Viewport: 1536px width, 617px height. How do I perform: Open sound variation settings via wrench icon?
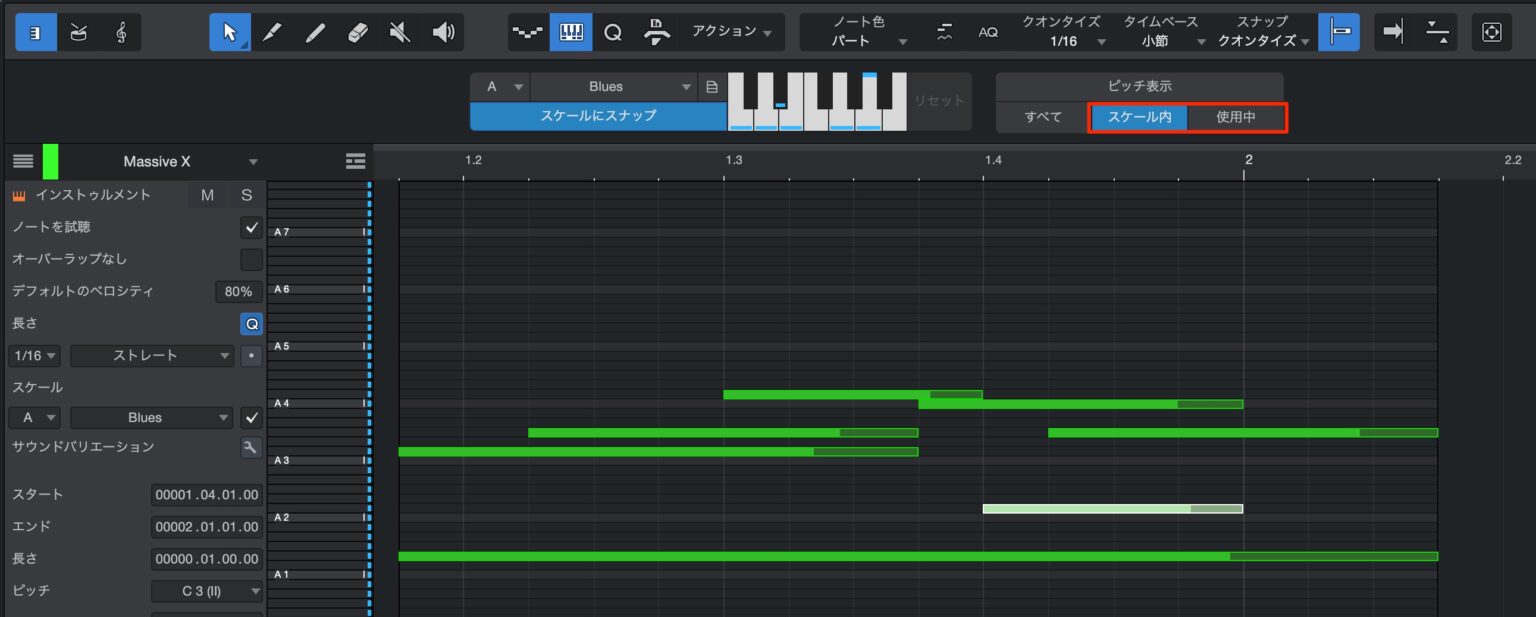[251, 447]
